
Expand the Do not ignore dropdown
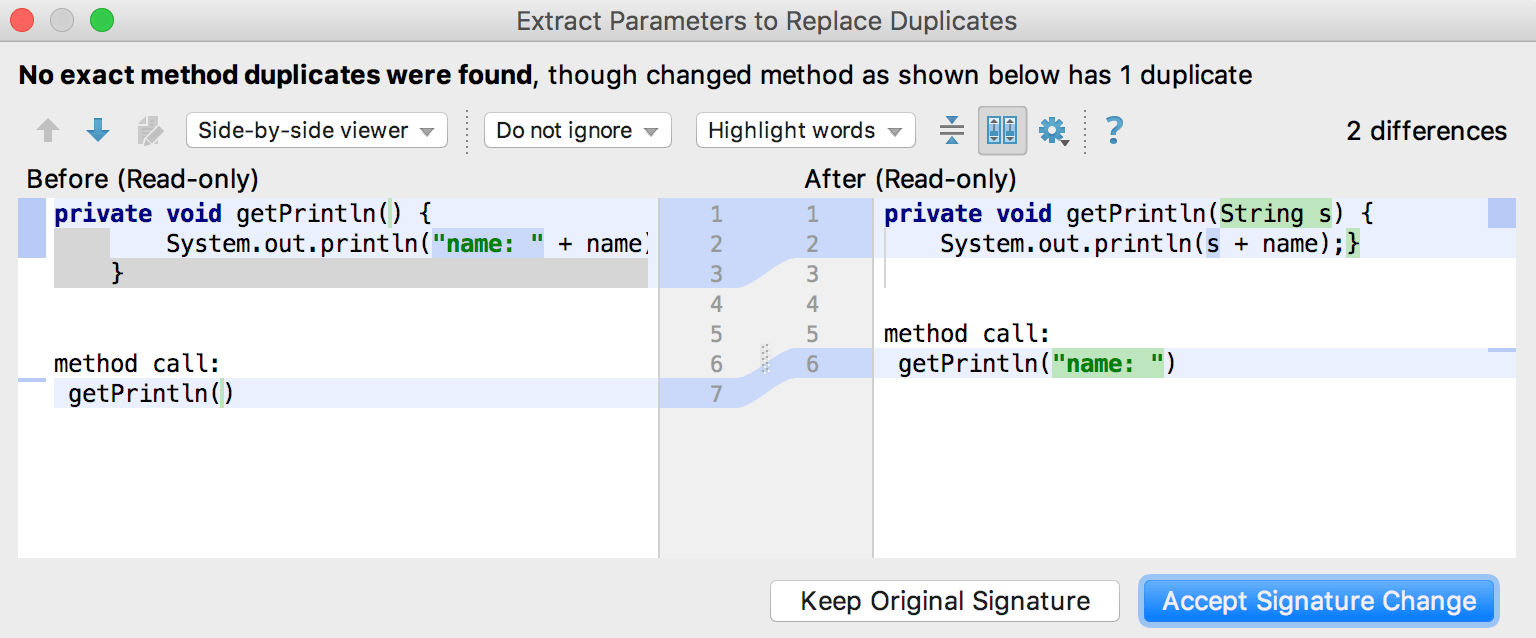[577, 131]
